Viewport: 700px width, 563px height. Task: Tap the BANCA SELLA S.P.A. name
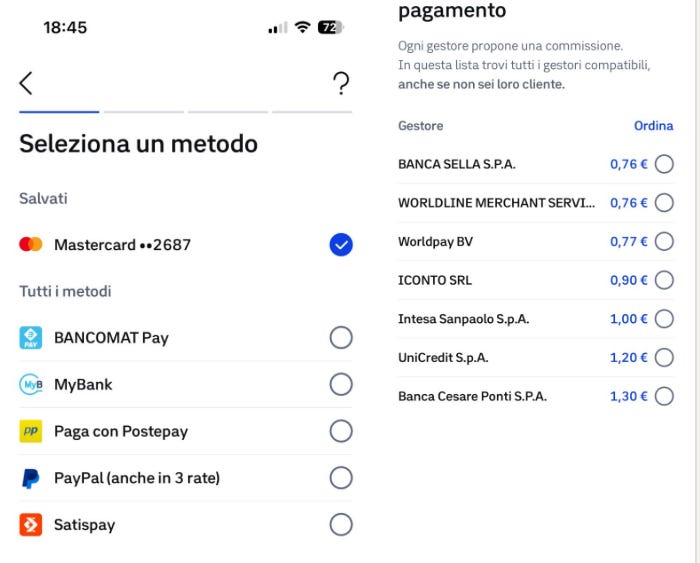pos(457,164)
